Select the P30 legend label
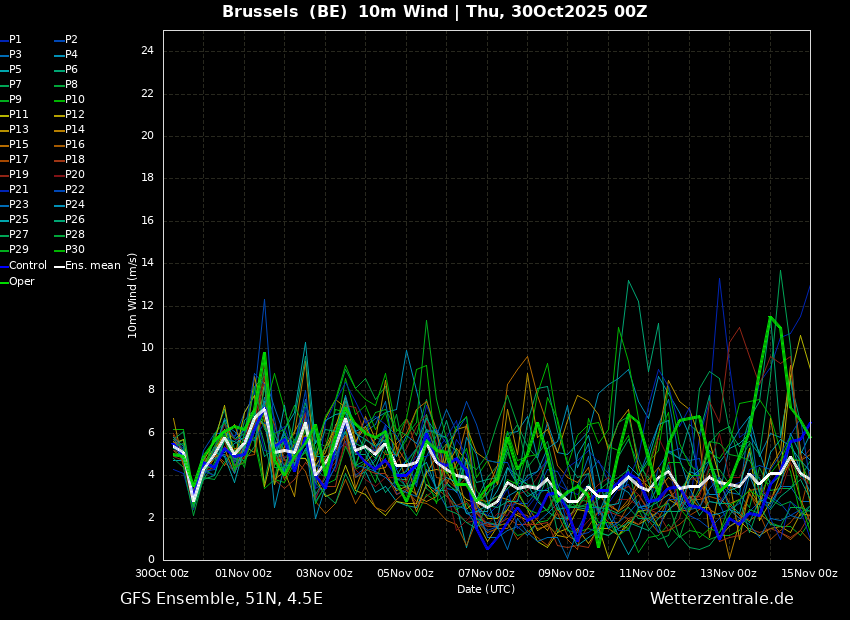The height and width of the screenshot is (620, 850). pos(70,249)
